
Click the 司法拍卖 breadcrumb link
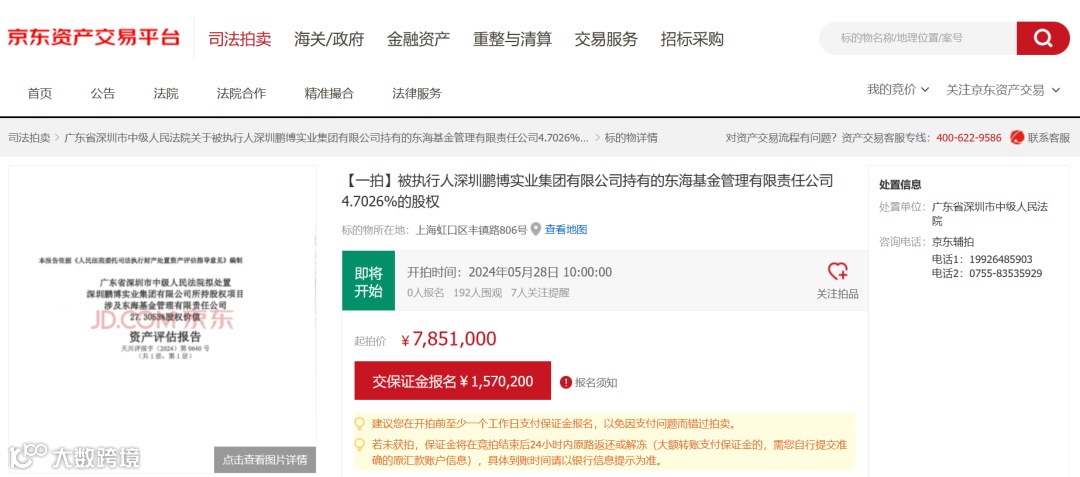tap(29, 138)
